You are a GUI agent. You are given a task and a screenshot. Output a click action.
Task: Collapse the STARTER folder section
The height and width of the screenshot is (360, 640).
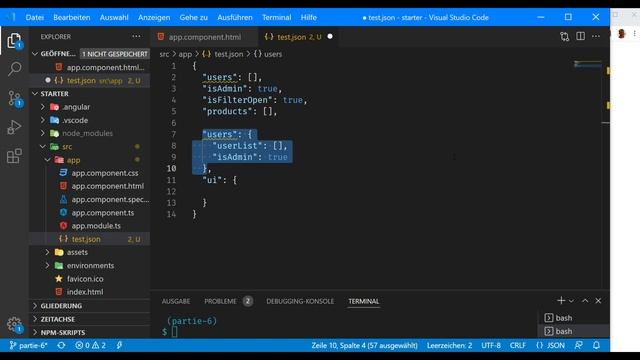(x=35, y=94)
